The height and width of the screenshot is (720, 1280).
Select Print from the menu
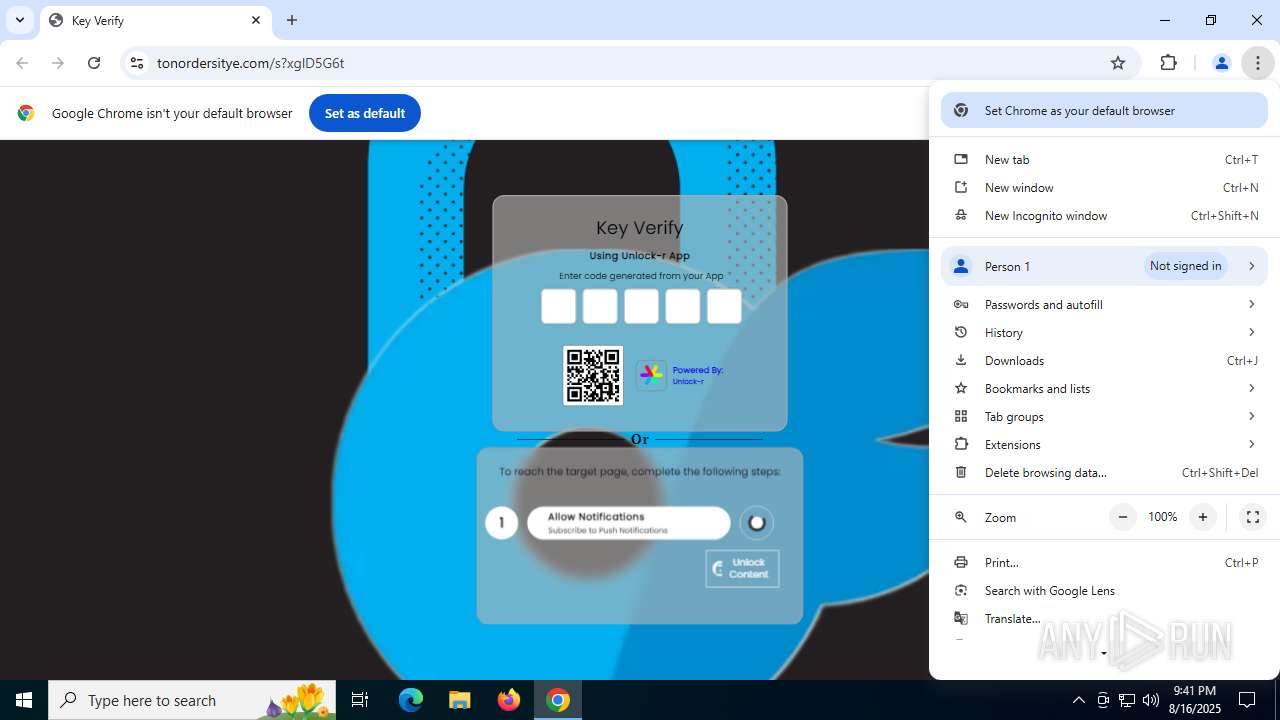1104,563
